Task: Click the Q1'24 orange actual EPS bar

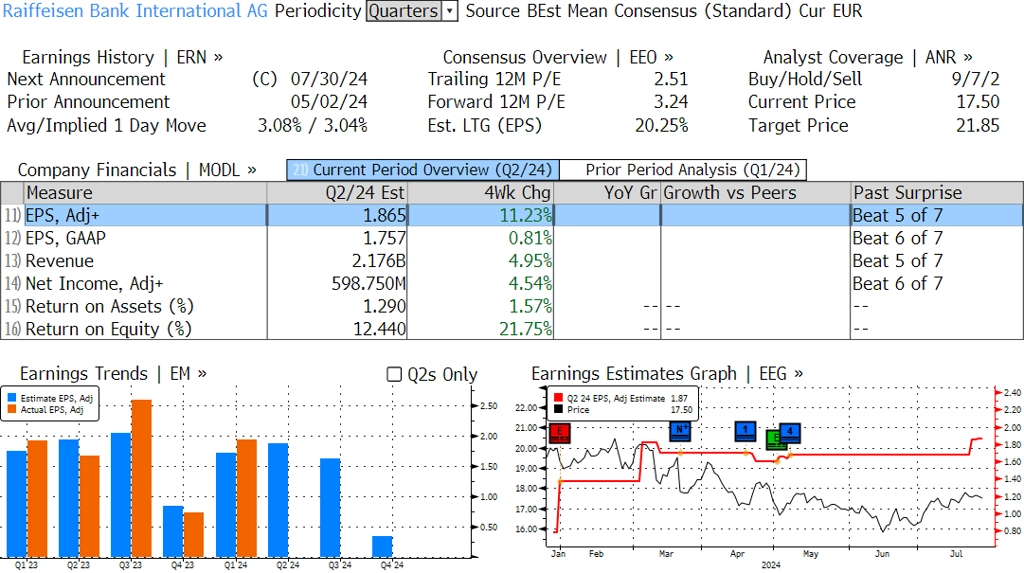Action: pos(246,499)
